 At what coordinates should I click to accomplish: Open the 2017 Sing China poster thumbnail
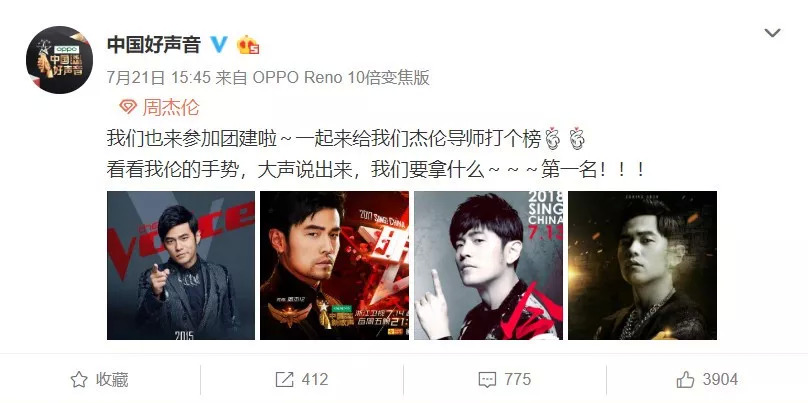[334, 265]
